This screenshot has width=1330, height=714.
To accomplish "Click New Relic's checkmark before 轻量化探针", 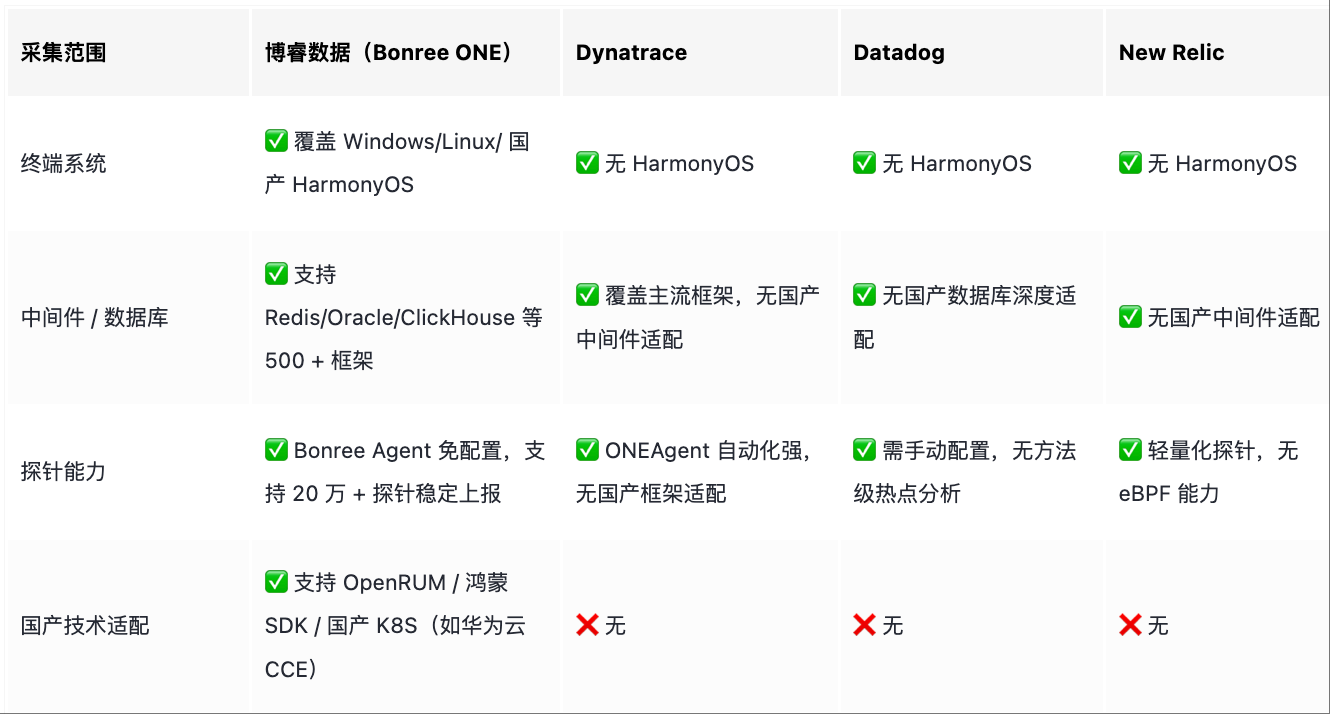I will point(1131,450).
